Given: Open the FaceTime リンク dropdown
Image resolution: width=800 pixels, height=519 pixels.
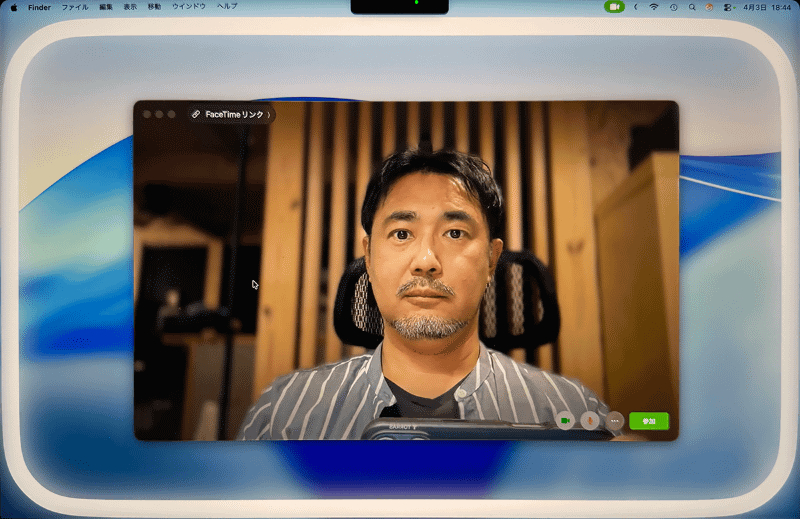Looking at the screenshot, I should (x=232, y=114).
